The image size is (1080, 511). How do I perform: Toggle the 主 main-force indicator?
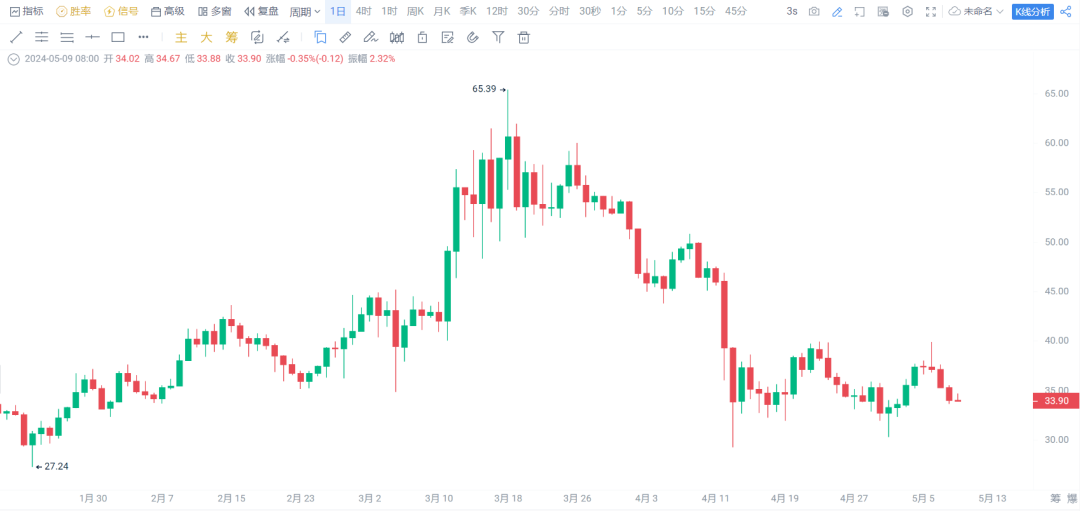(x=181, y=38)
